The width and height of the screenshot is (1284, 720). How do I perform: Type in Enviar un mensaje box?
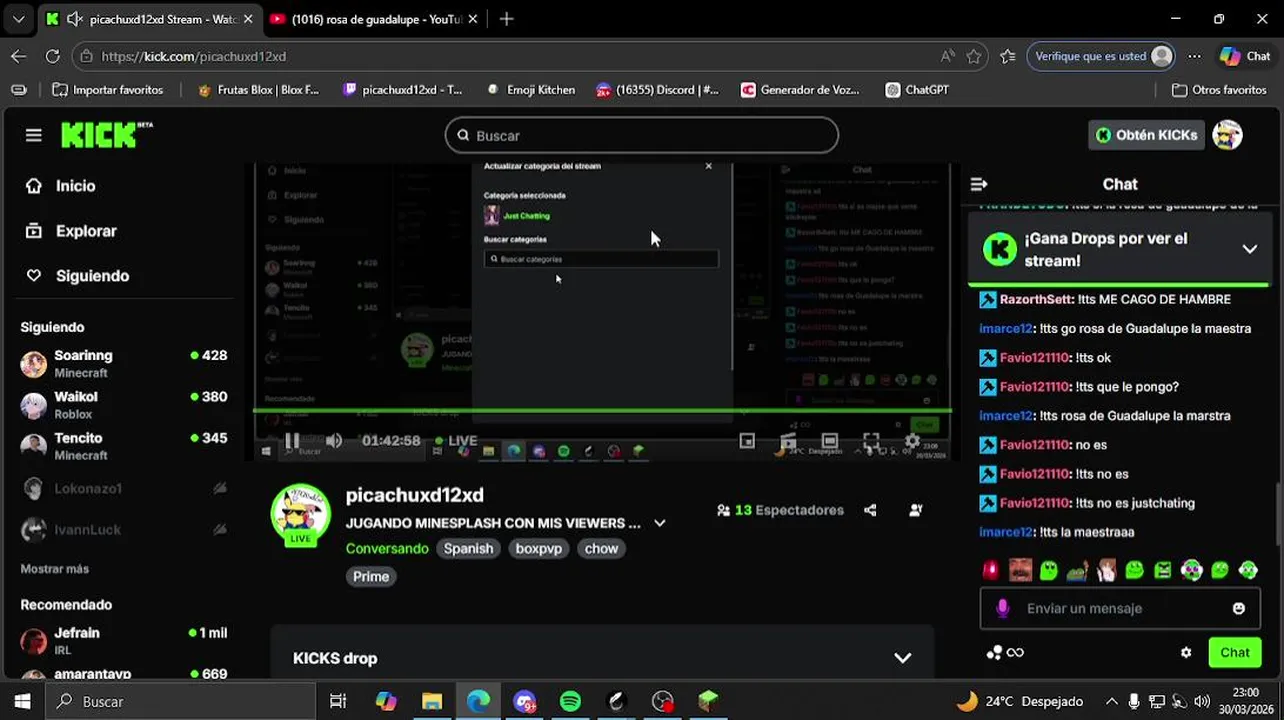pos(1121,608)
